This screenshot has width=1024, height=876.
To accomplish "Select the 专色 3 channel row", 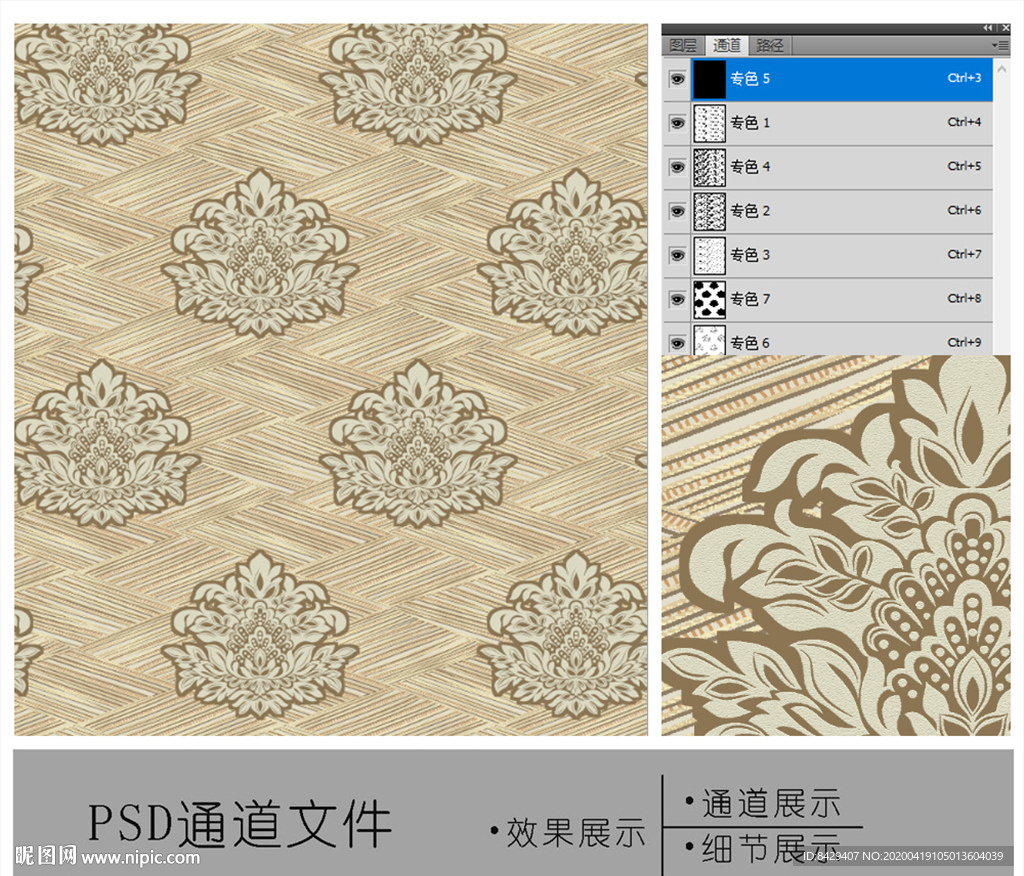I will pos(828,255).
